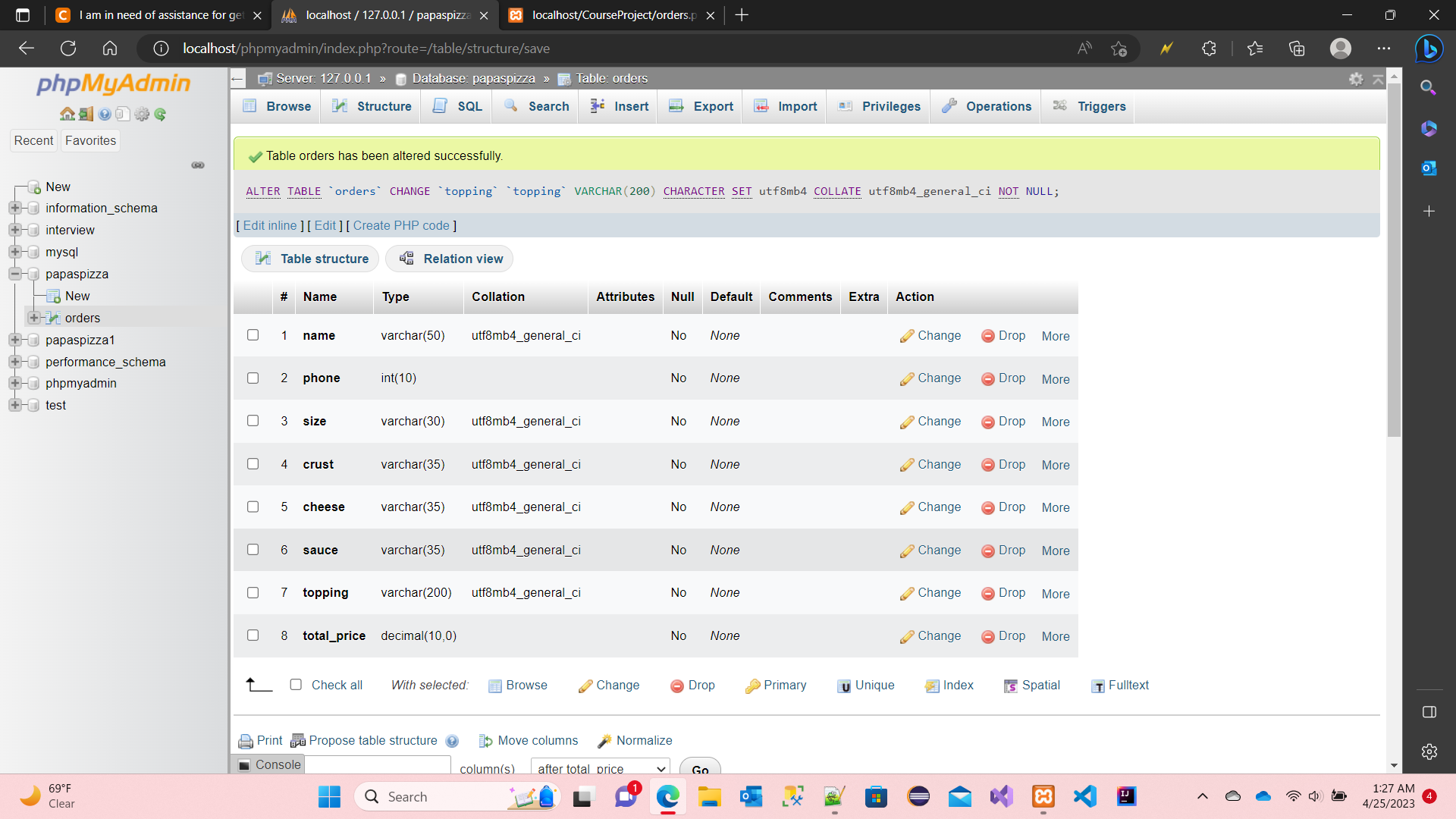The height and width of the screenshot is (819, 1456).
Task: Open the Operations tab
Action: [x=997, y=106]
